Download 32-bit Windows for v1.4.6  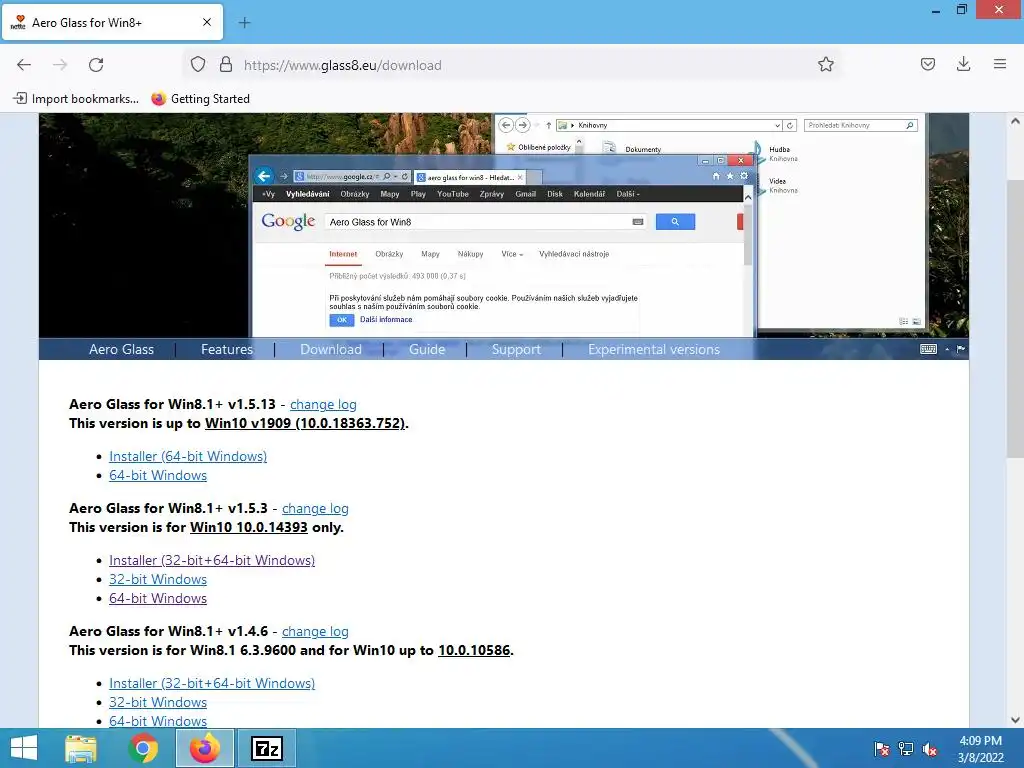[x=158, y=702]
